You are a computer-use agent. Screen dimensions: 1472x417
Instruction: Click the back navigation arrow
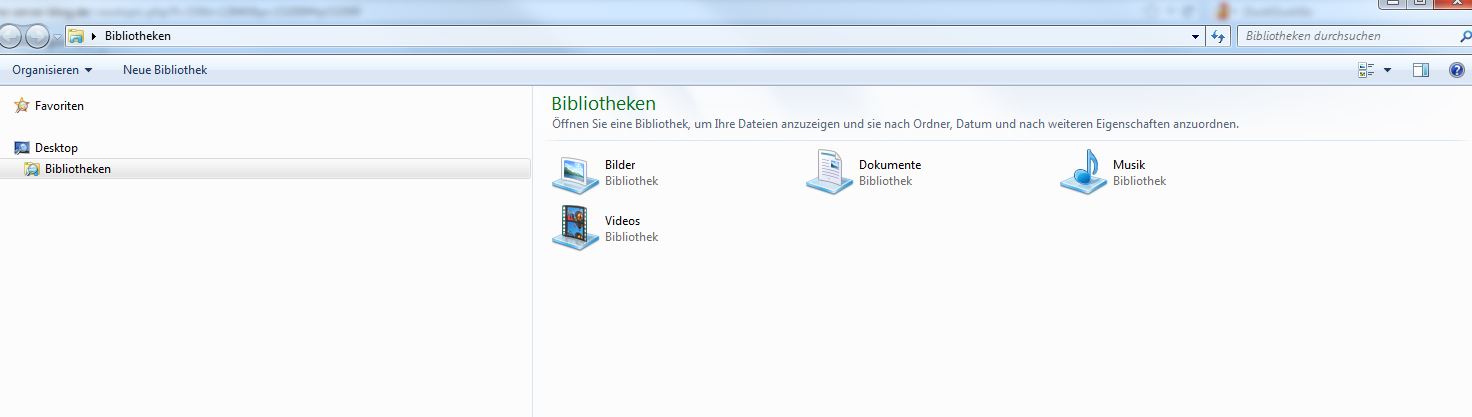[11, 36]
